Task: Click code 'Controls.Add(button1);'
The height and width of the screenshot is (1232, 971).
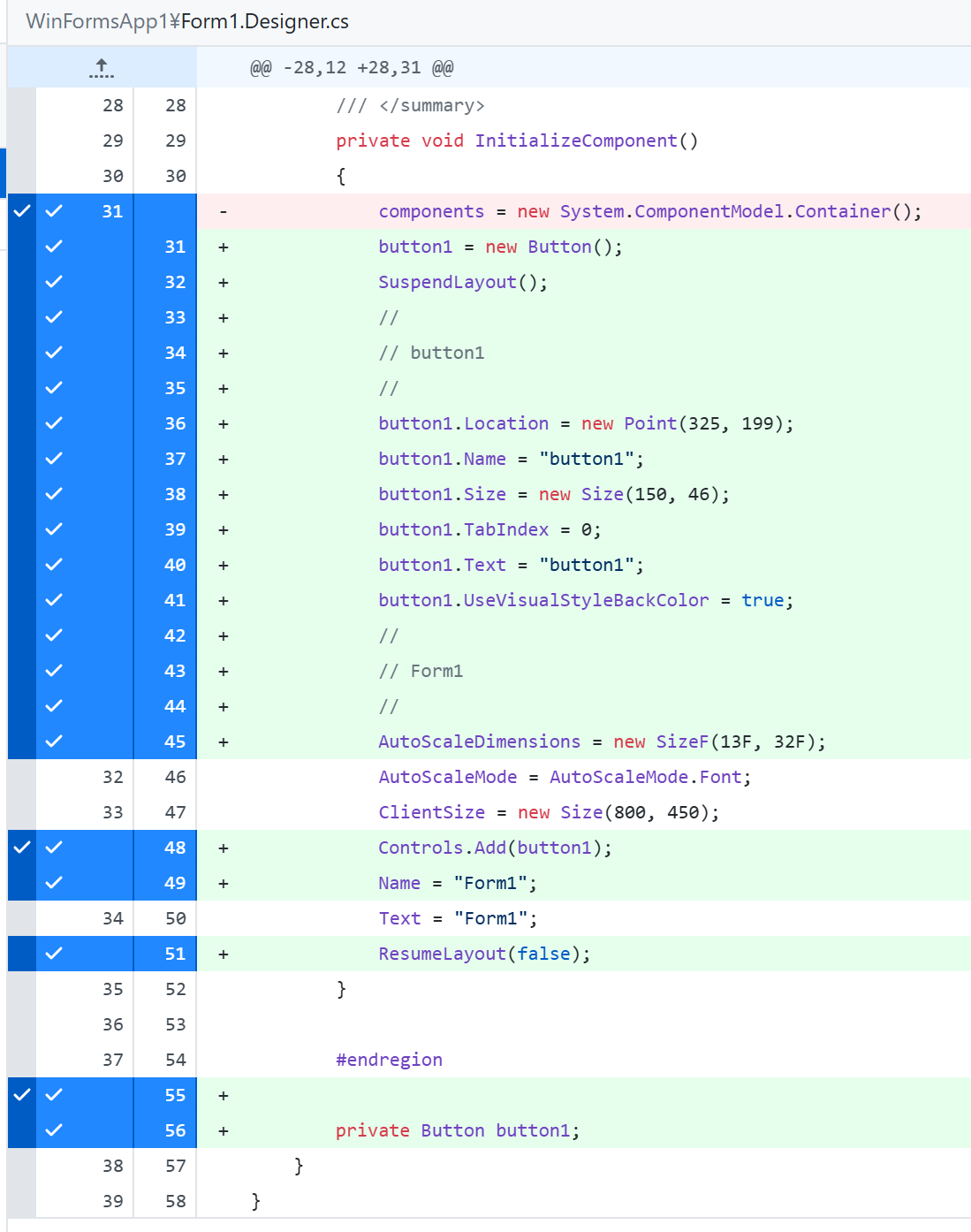Action: click(496, 848)
